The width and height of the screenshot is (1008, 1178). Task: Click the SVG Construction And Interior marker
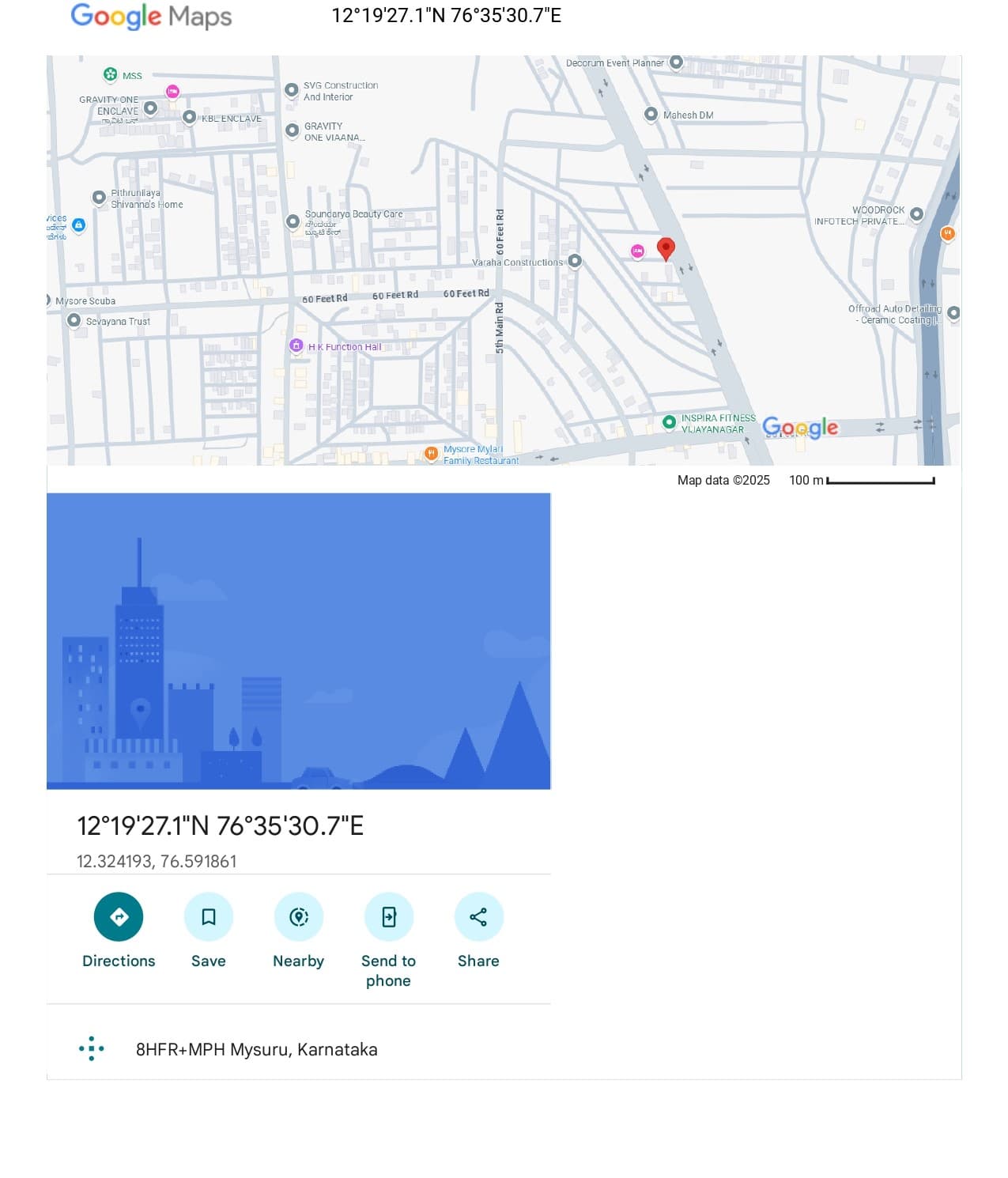pos(292,90)
